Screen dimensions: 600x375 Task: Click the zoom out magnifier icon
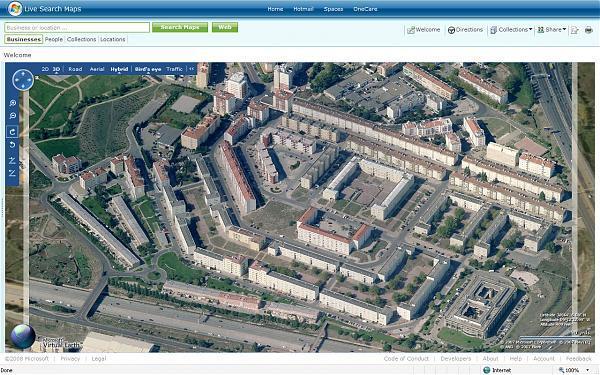click(x=13, y=116)
